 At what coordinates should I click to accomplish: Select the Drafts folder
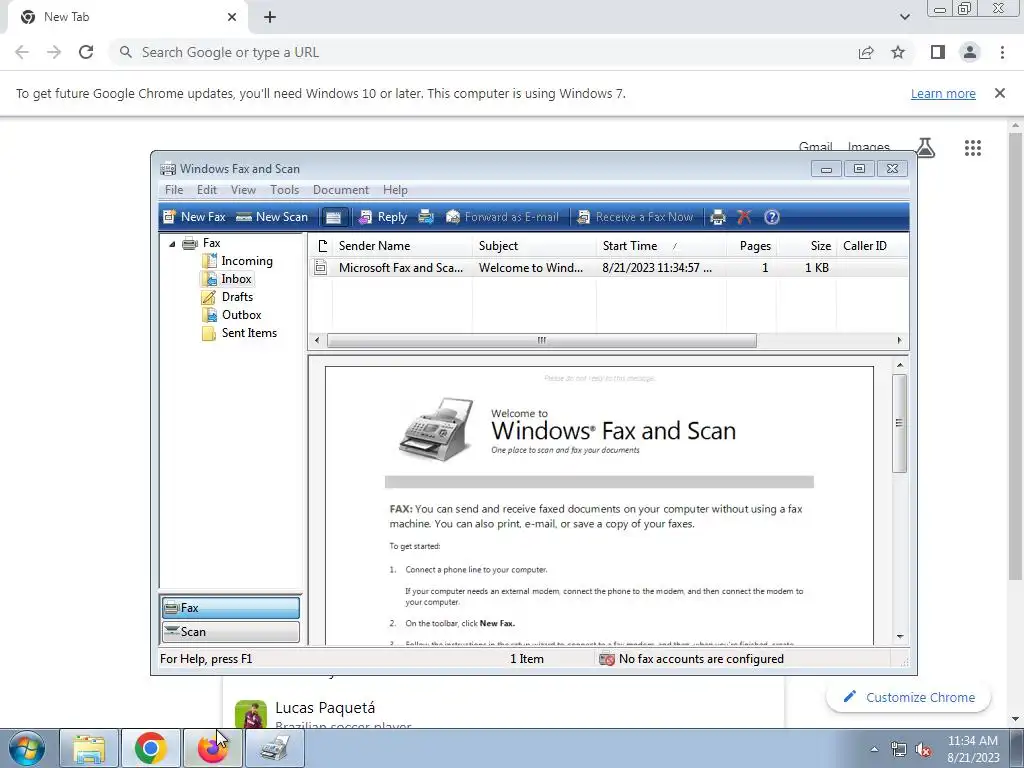pos(228,297)
